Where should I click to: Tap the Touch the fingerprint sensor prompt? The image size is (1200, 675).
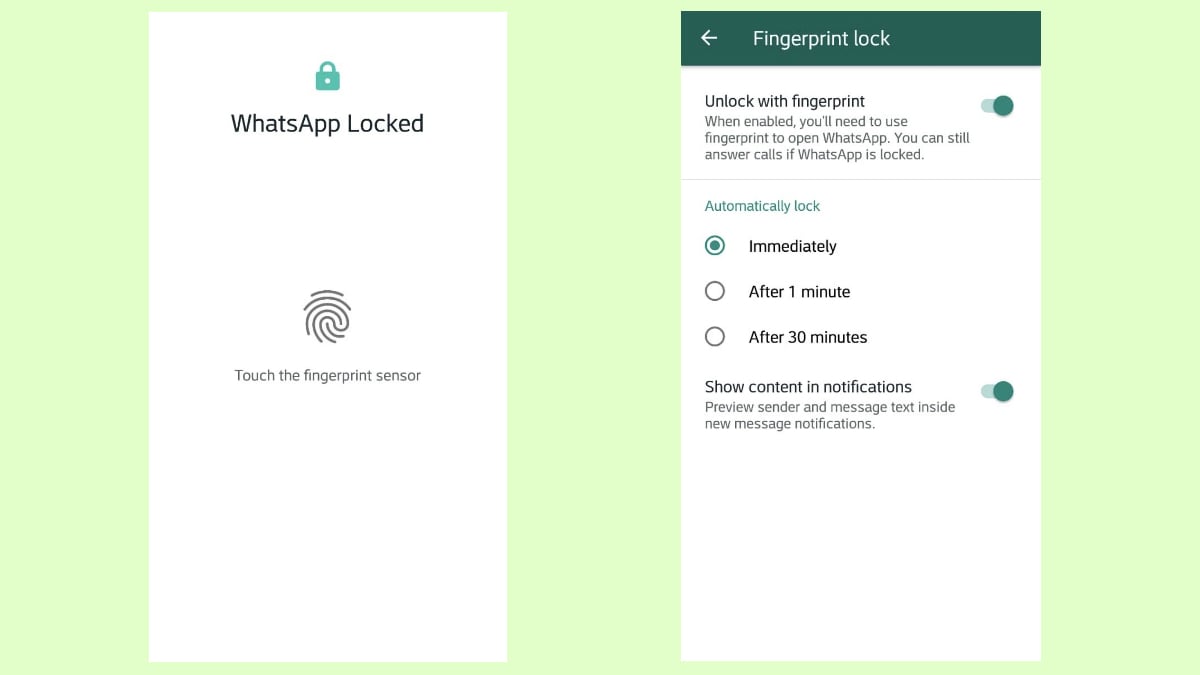[327, 376]
